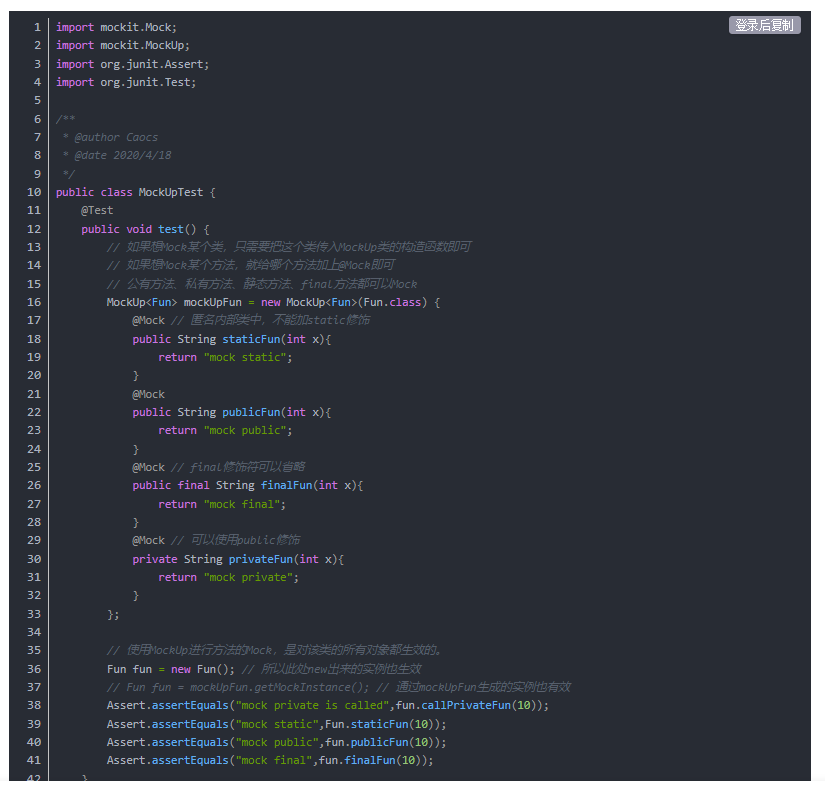825x786 pixels.
Task: Click '@Mock' with 可以使用public修饰 comment
Action: [148, 540]
